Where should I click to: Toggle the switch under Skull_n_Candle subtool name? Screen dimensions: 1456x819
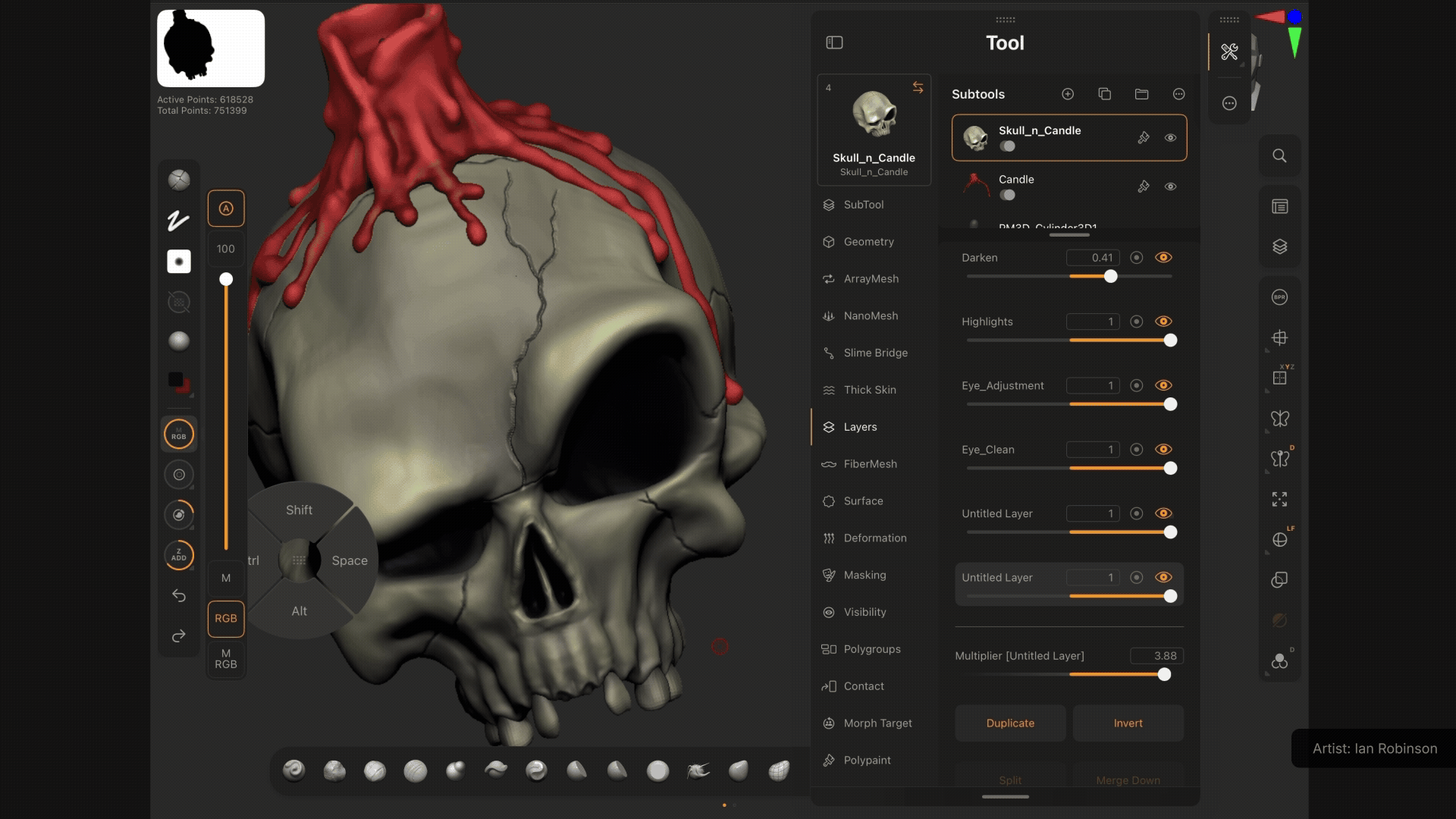1007,146
